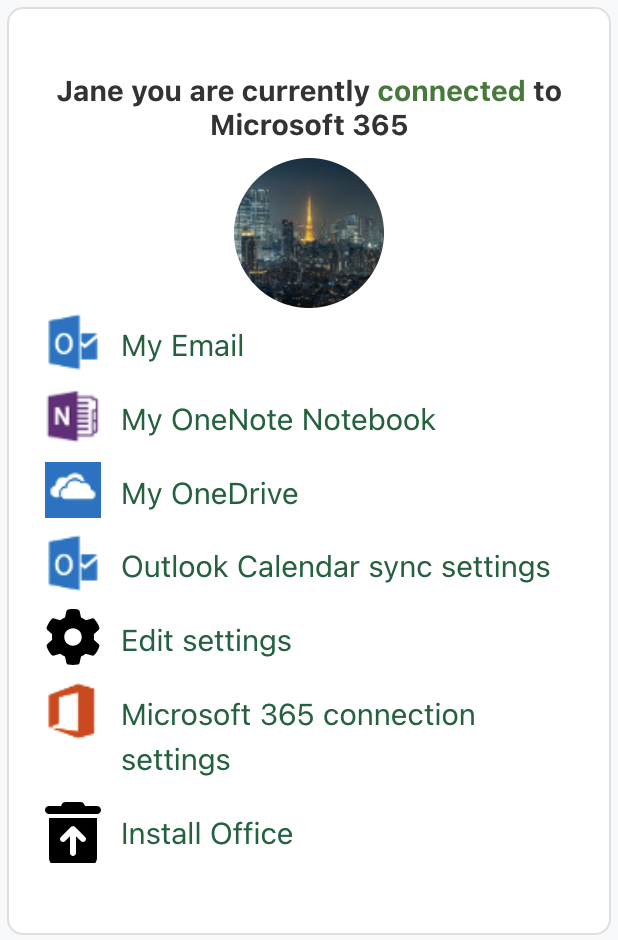Viewport: 618px width, 940px height.
Task: Open the My Email link
Action: point(182,346)
